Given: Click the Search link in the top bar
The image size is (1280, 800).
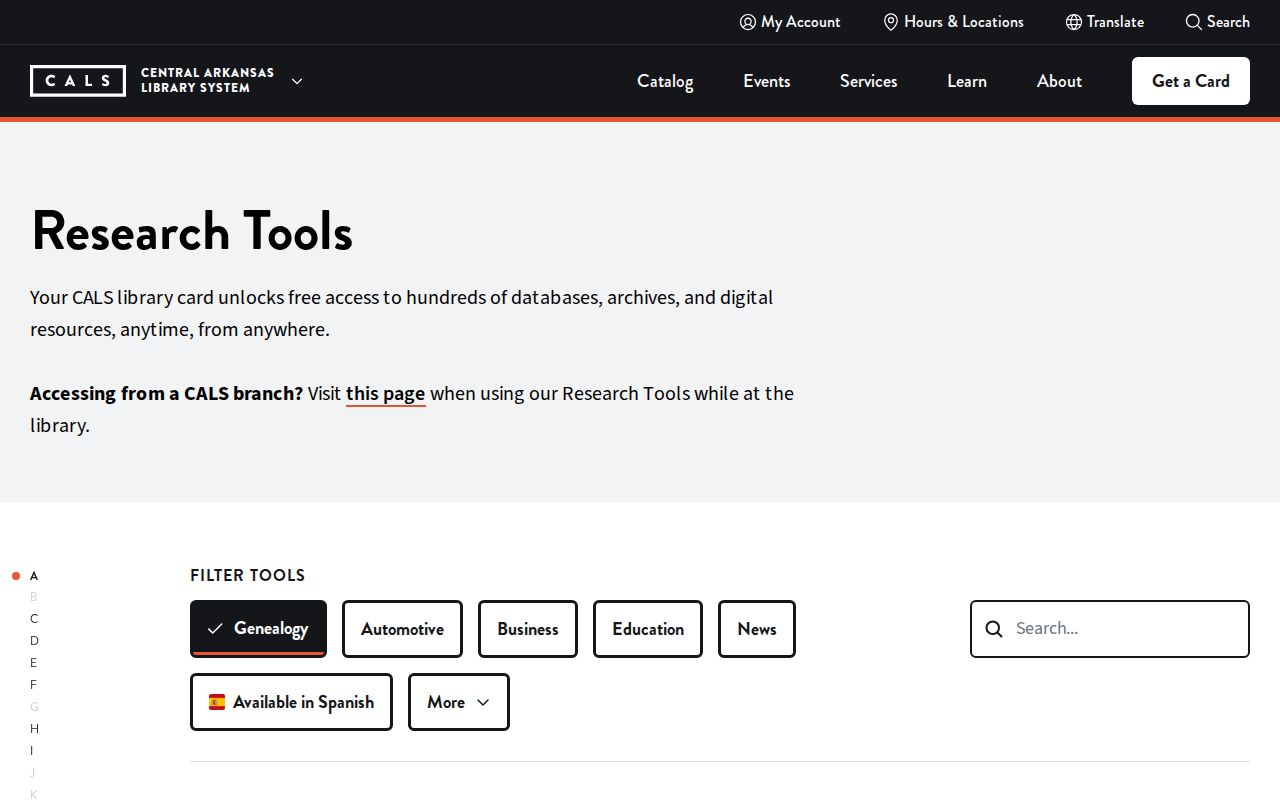Looking at the screenshot, I should point(1218,22).
